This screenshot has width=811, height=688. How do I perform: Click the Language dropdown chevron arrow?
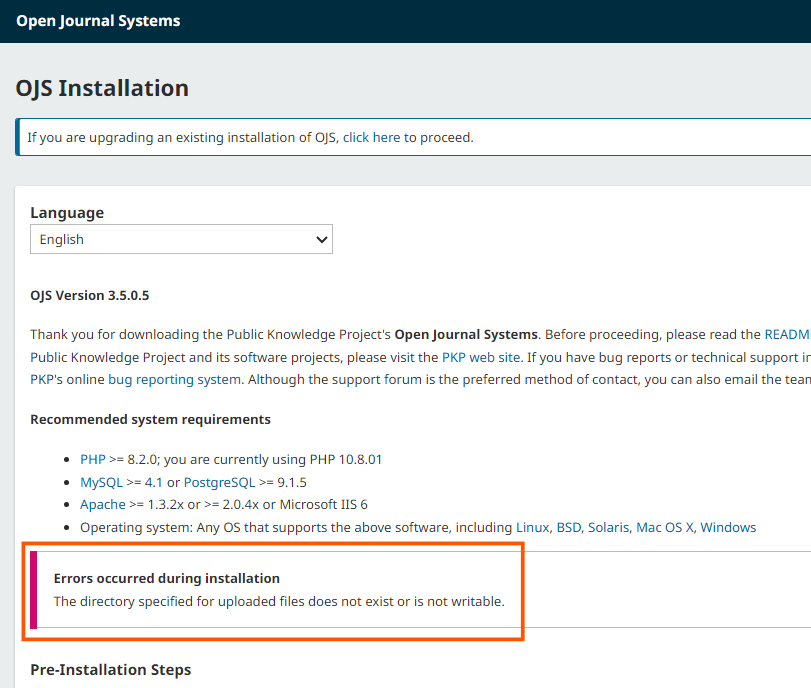coord(322,240)
